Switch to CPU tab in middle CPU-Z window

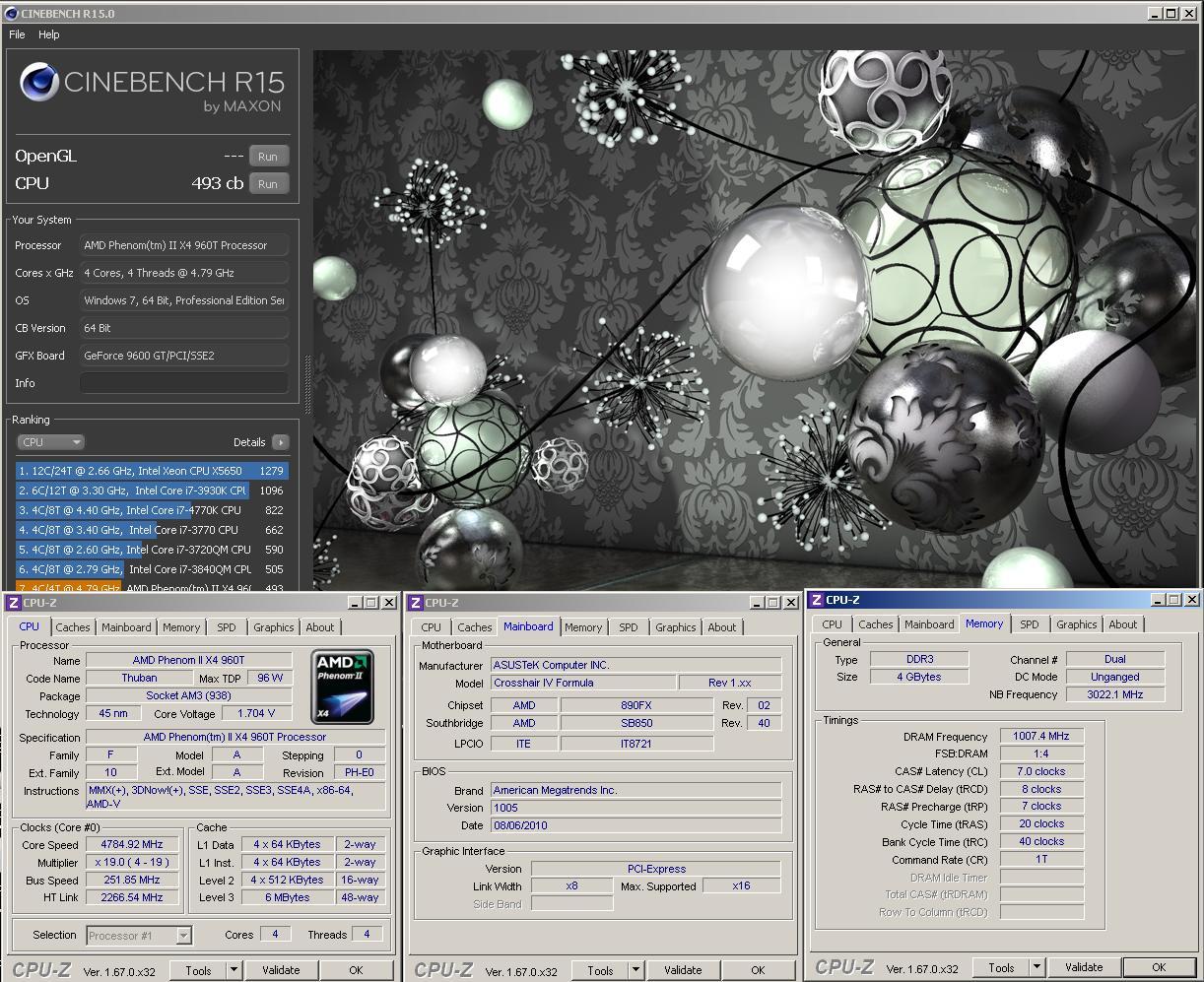point(432,627)
